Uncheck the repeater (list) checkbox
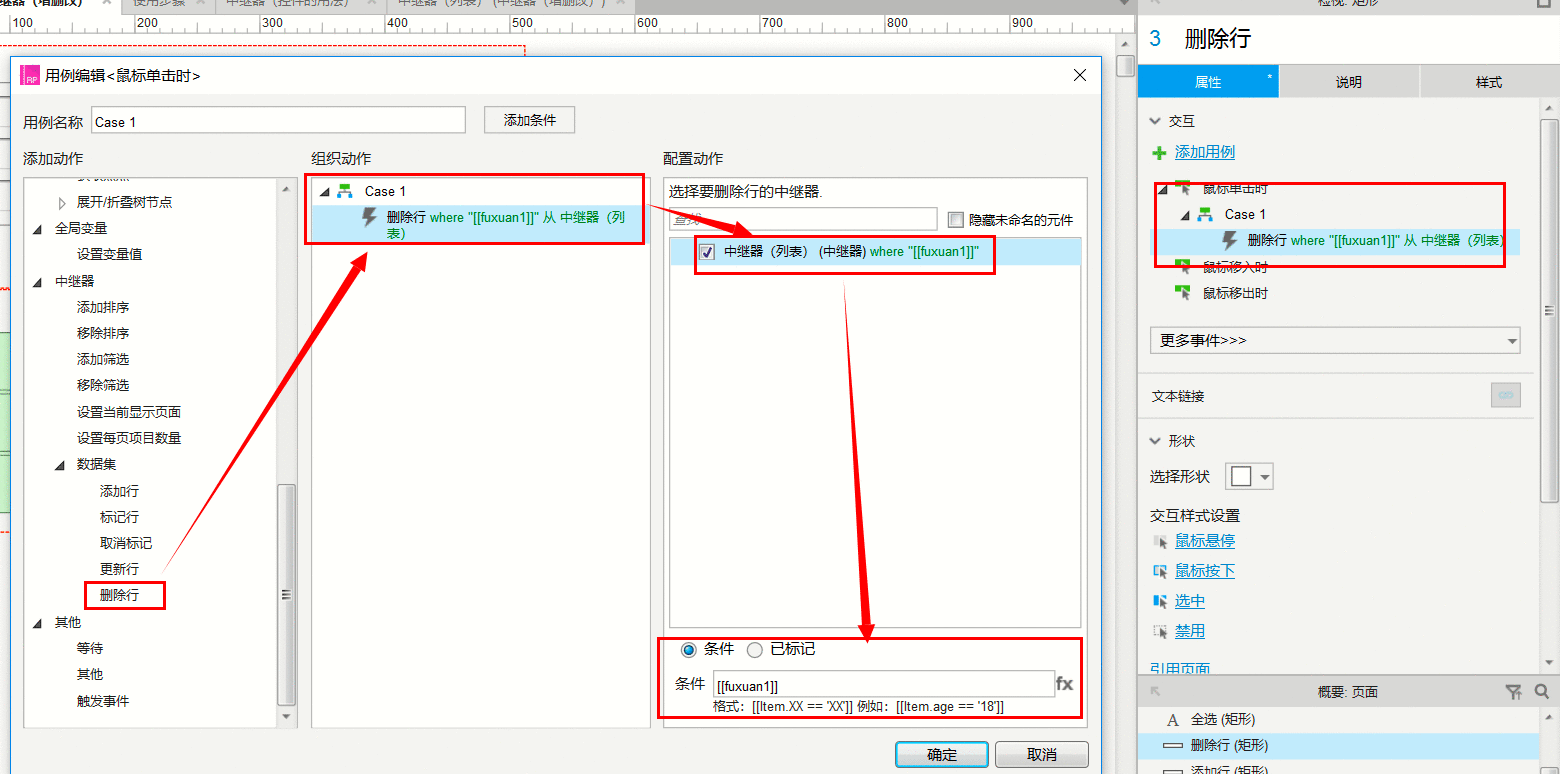Viewport: 1560px width, 774px height. [x=708, y=252]
